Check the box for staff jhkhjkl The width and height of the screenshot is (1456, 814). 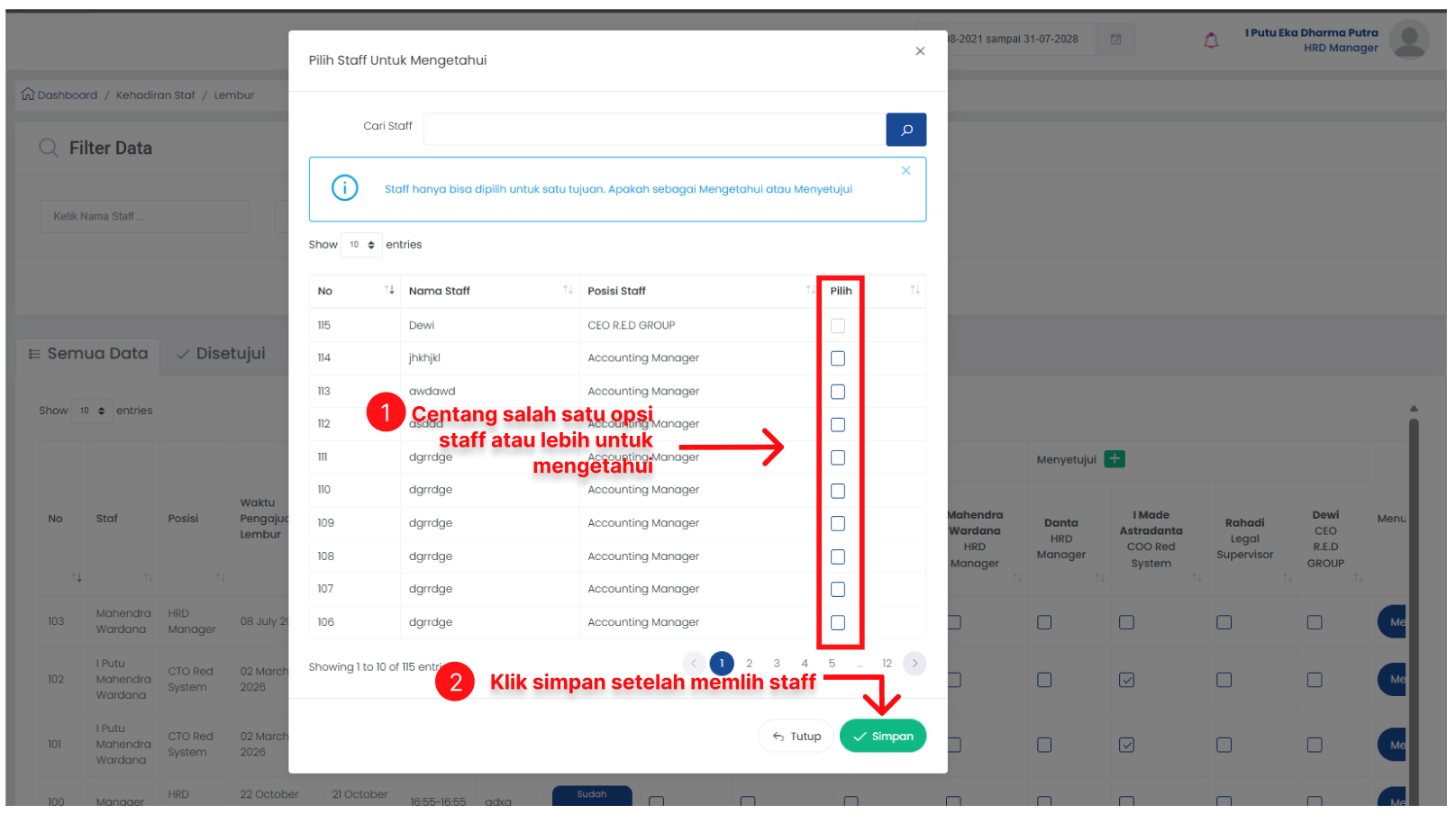click(x=838, y=358)
